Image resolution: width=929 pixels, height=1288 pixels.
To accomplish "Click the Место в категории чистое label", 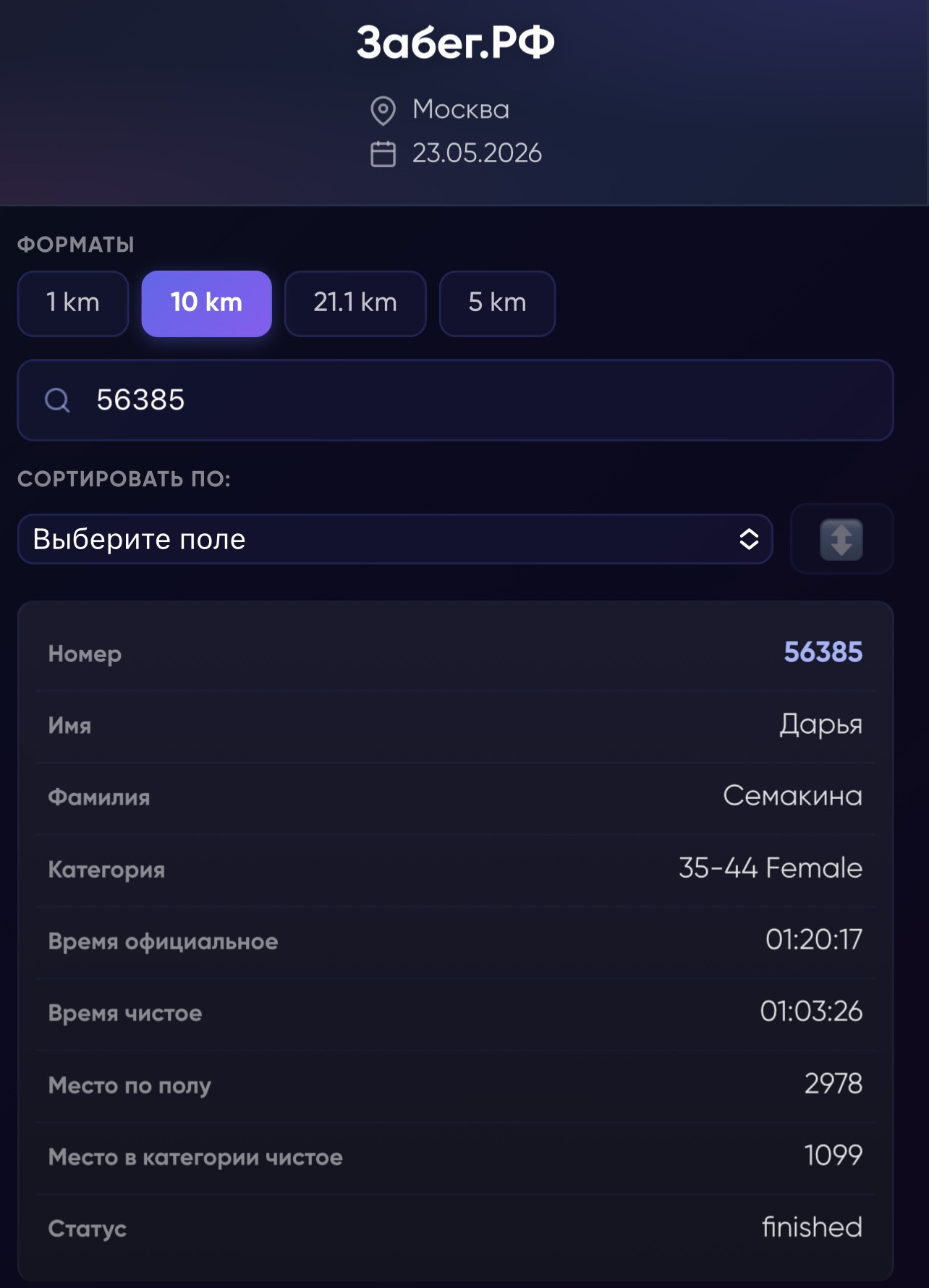I will [x=195, y=1157].
